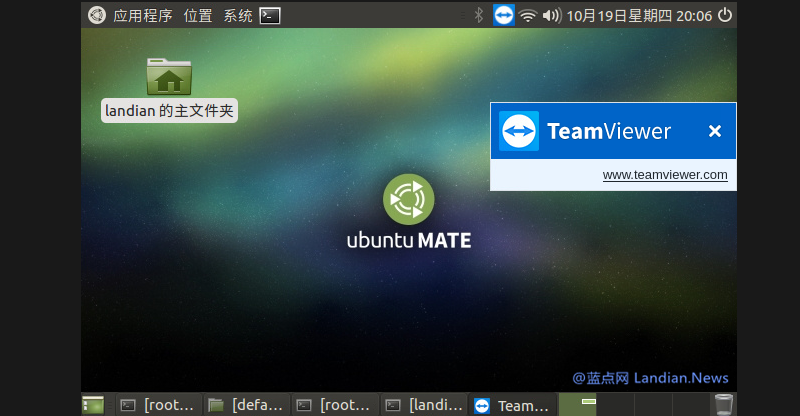Click the landian 的主文件夹 label
The image size is (800, 416).
[x=169, y=111]
